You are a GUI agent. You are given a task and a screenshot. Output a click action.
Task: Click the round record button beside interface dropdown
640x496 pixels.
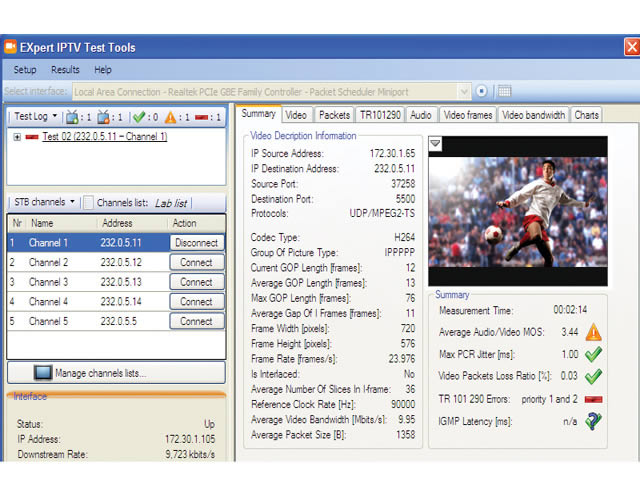(x=482, y=91)
